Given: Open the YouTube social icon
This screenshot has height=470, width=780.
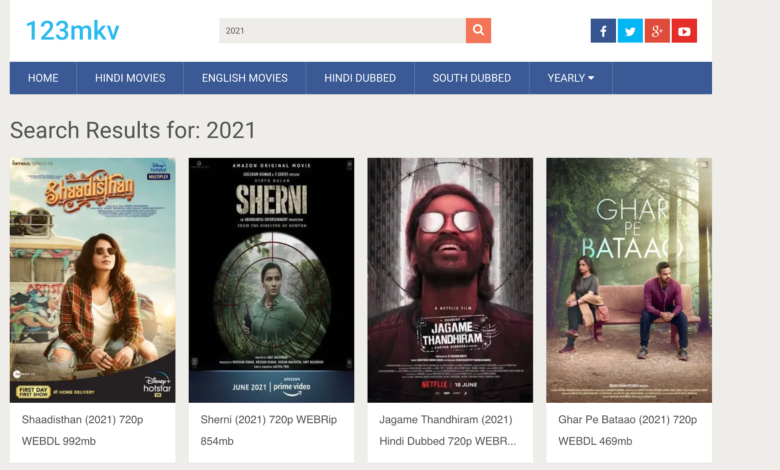Looking at the screenshot, I should pos(684,31).
